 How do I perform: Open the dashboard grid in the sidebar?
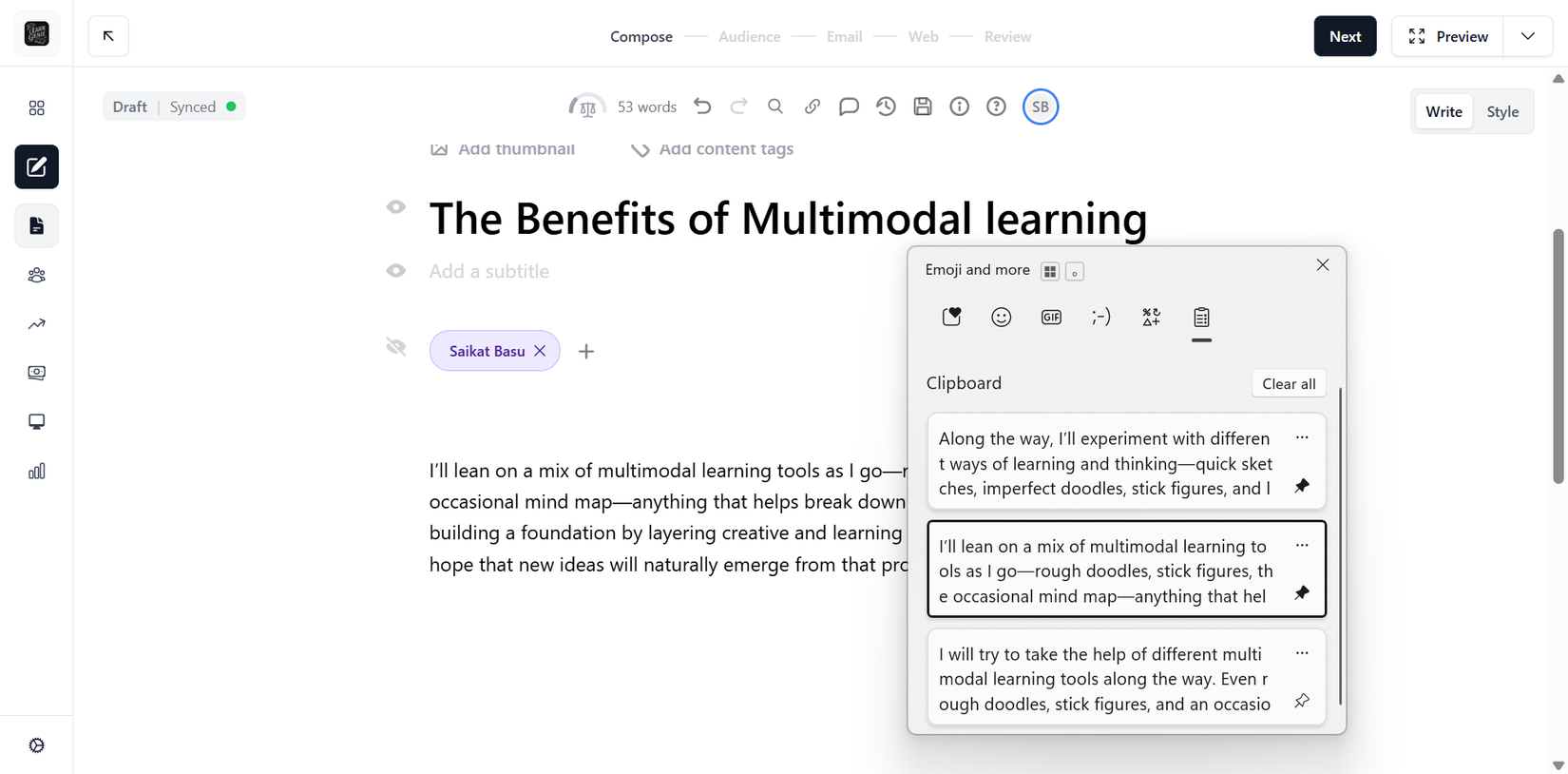coord(36,108)
